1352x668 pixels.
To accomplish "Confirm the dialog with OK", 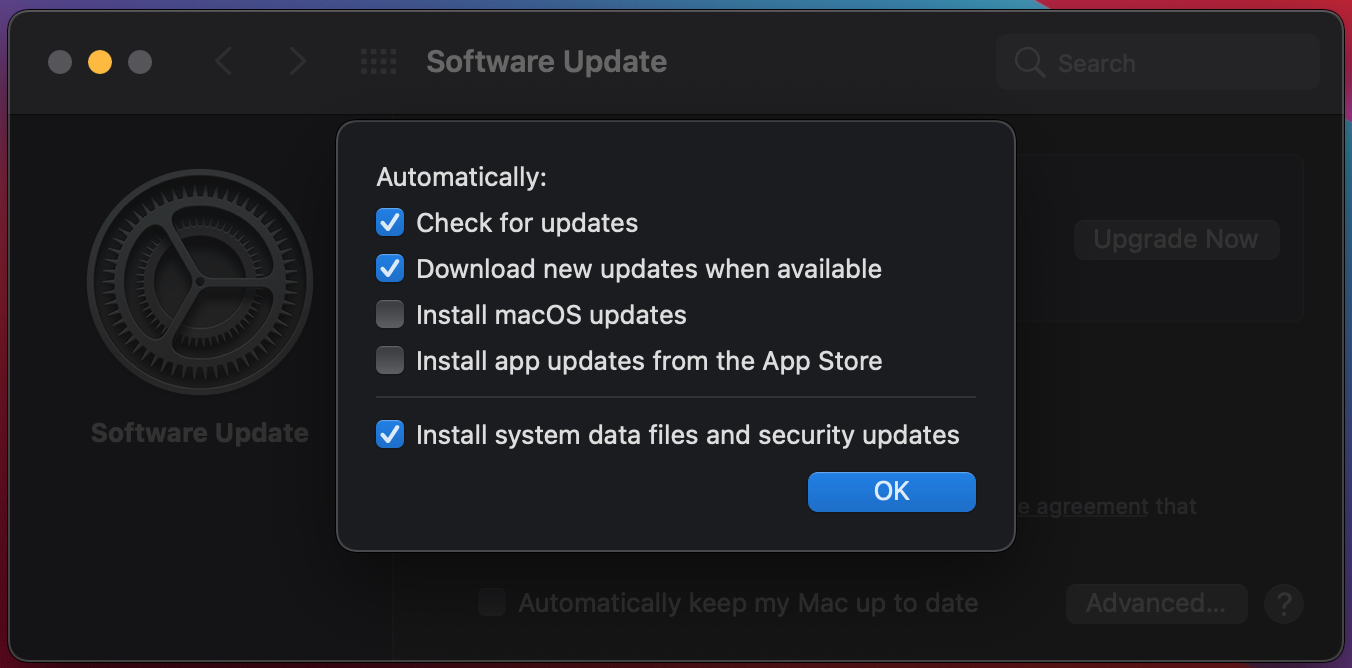I will [892, 491].
